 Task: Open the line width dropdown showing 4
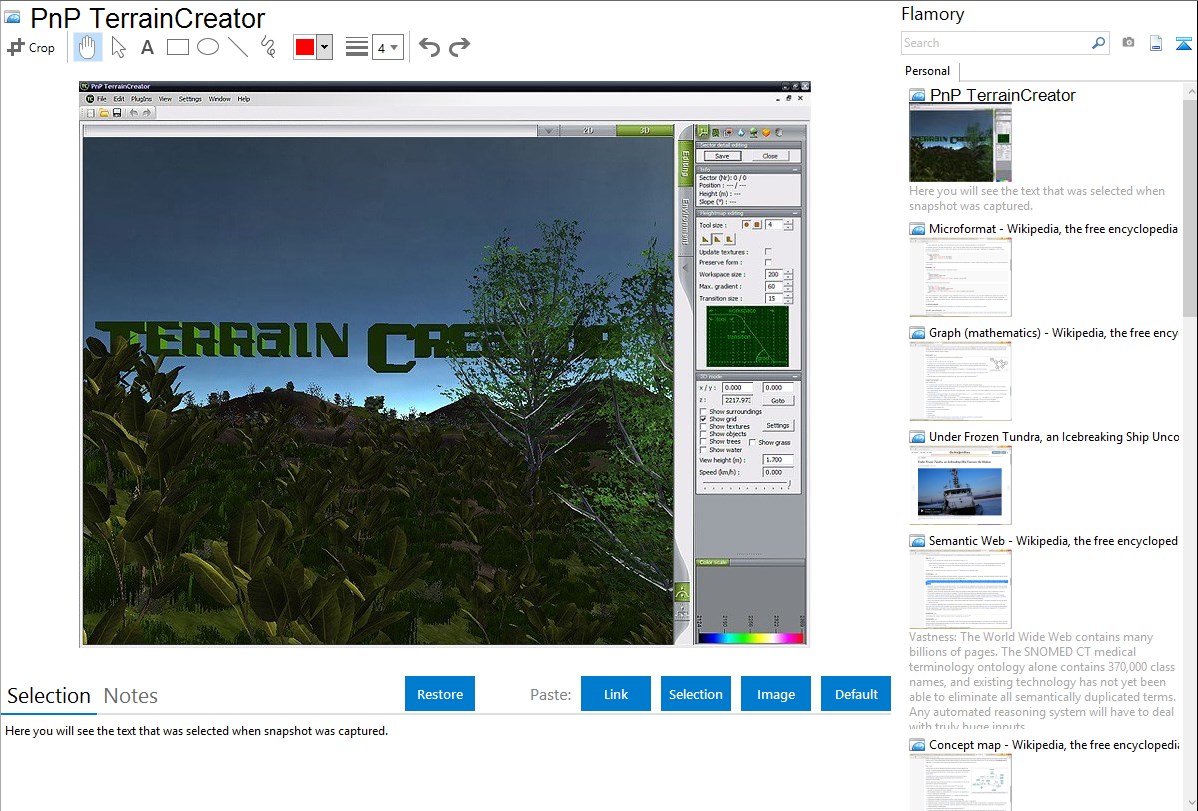(388, 47)
